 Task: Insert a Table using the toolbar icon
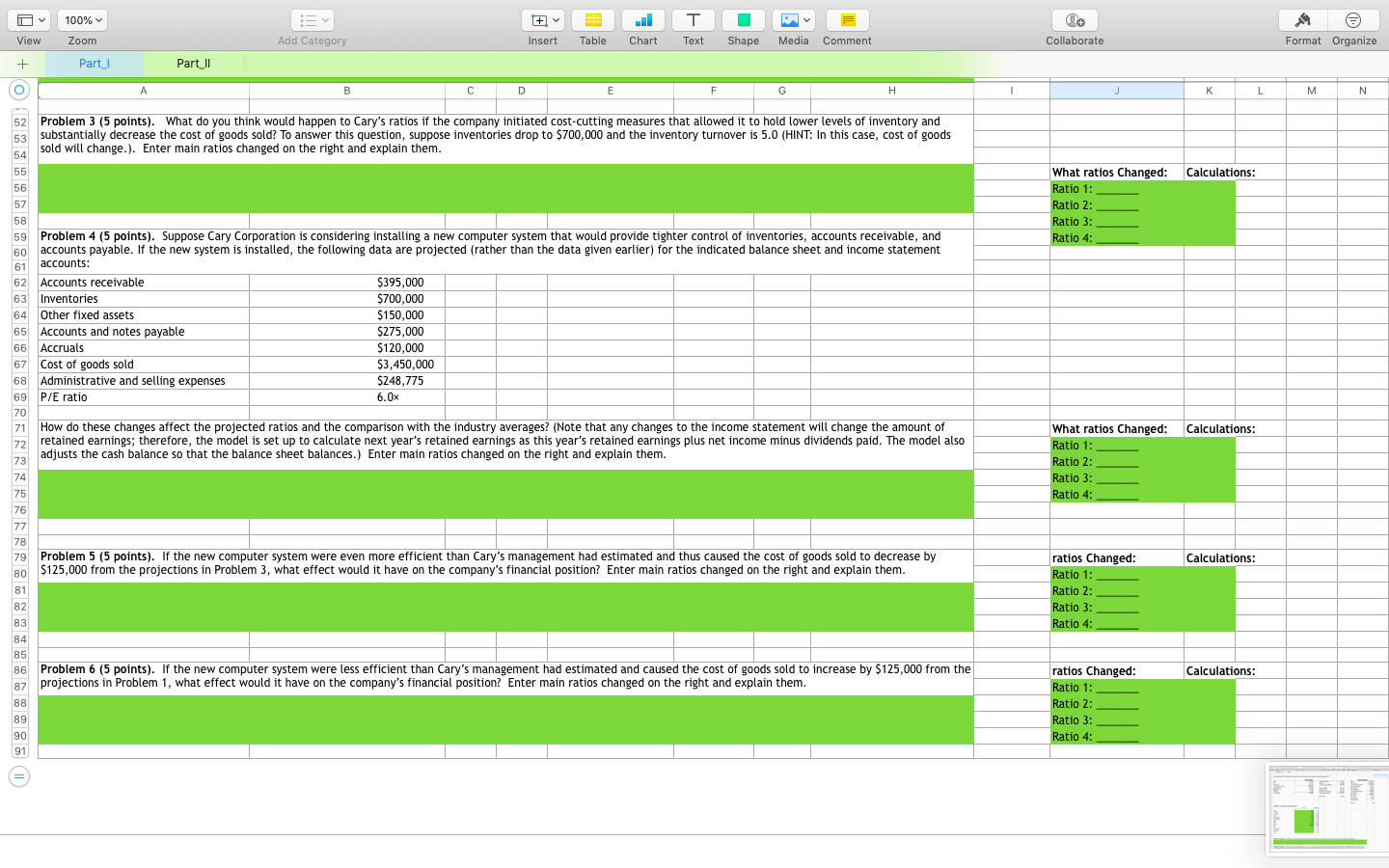[592, 19]
